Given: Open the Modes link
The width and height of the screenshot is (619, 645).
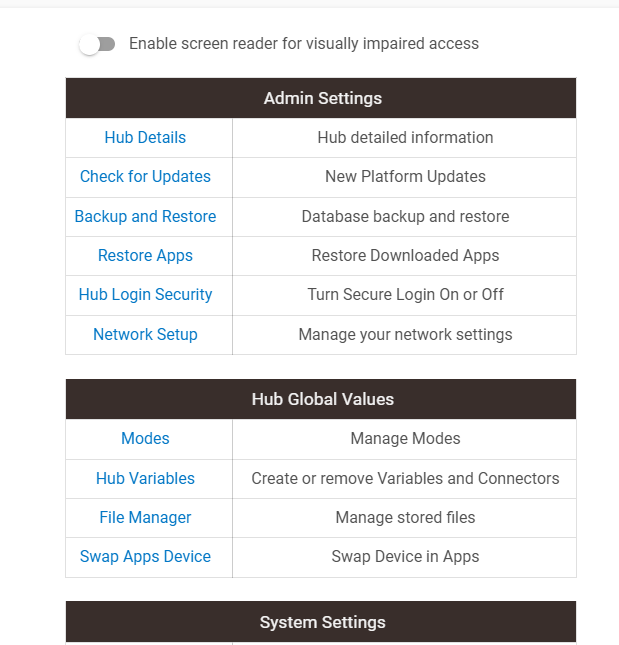Looking at the screenshot, I should [x=145, y=438].
